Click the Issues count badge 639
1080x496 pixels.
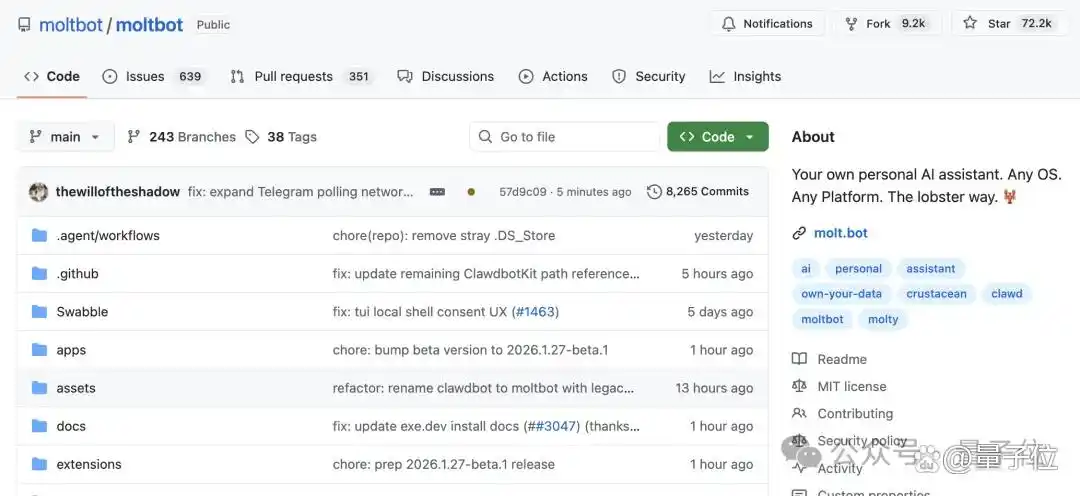coord(190,76)
